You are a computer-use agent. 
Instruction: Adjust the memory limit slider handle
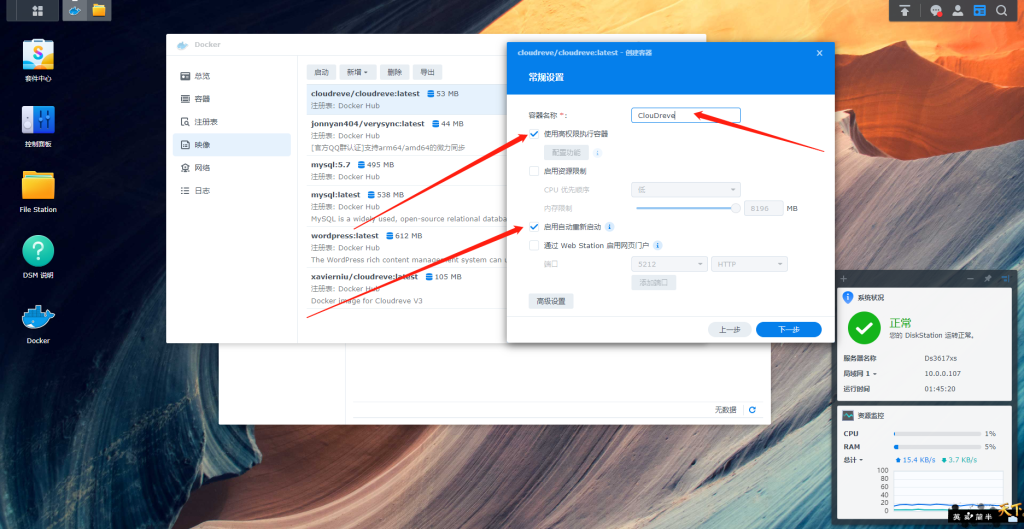(736, 208)
